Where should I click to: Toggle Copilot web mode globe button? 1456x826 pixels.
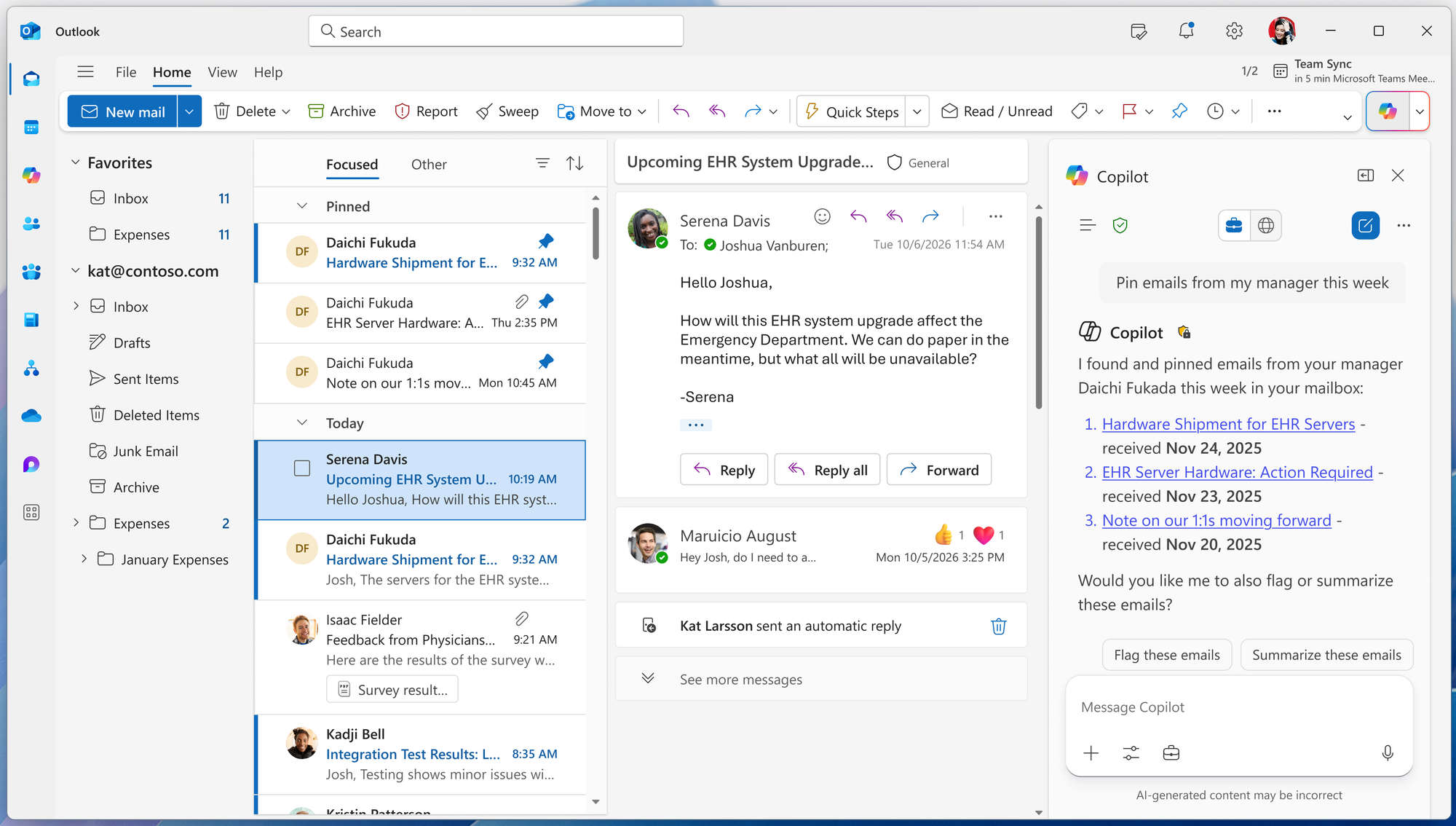tap(1266, 226)
